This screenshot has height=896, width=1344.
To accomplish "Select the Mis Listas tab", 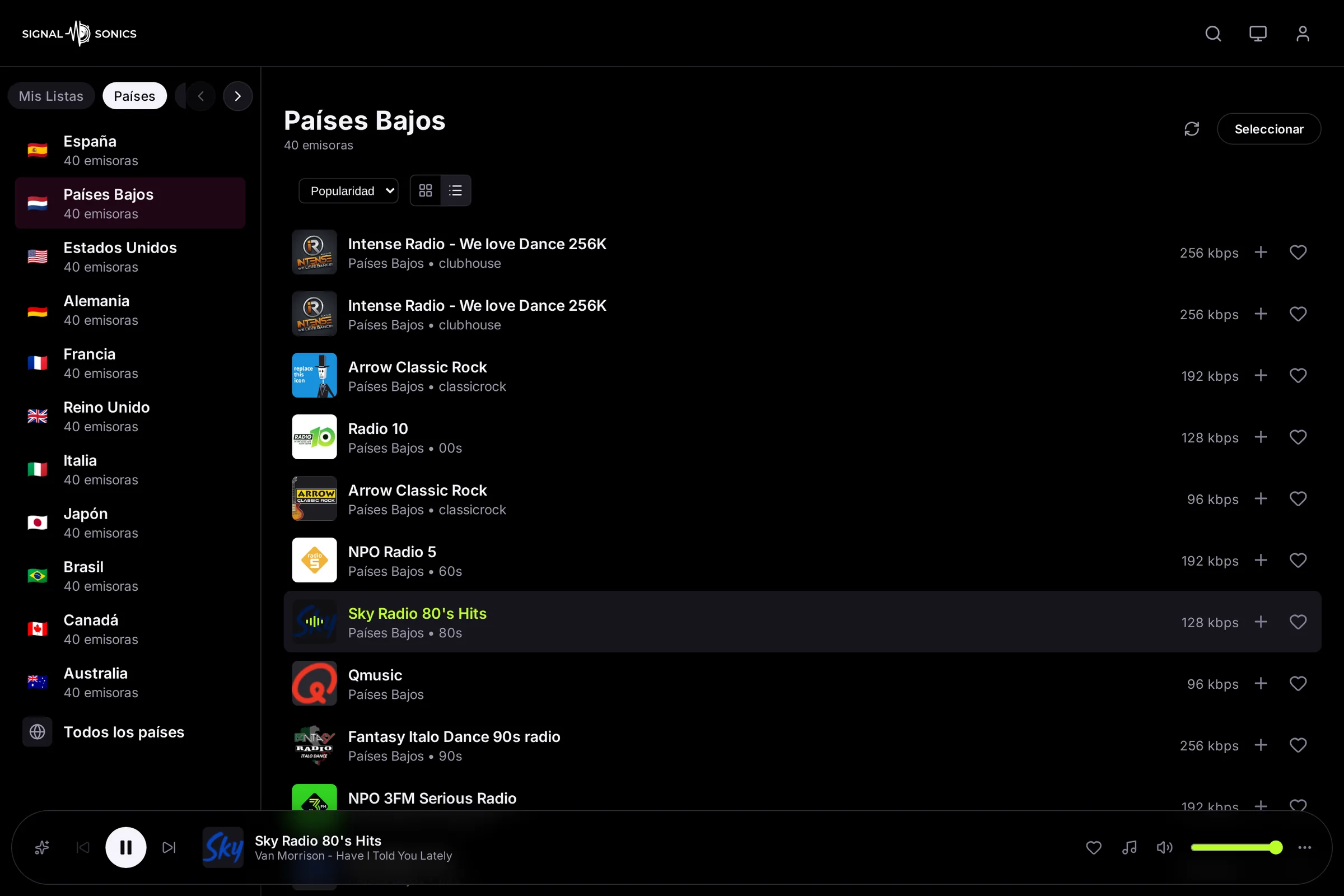I will coord(51,96).
